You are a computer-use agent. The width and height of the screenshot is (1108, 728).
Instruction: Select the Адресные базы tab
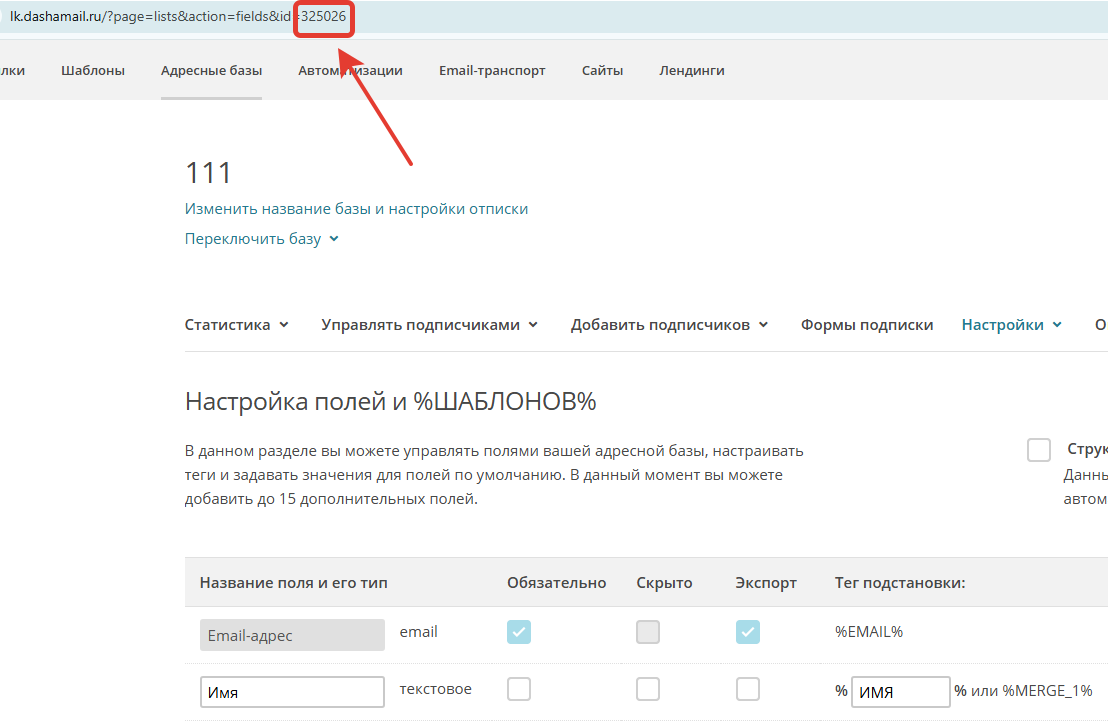[x=211, y=71]
